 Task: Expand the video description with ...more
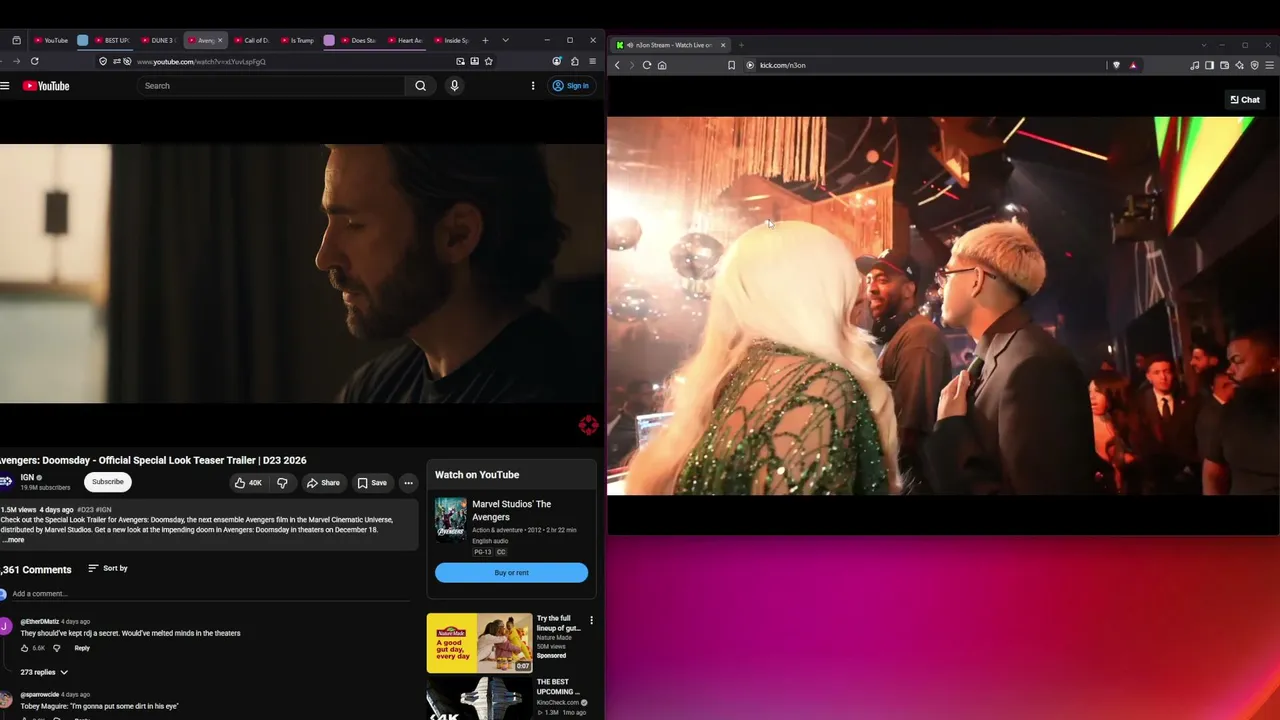[14, 540]
